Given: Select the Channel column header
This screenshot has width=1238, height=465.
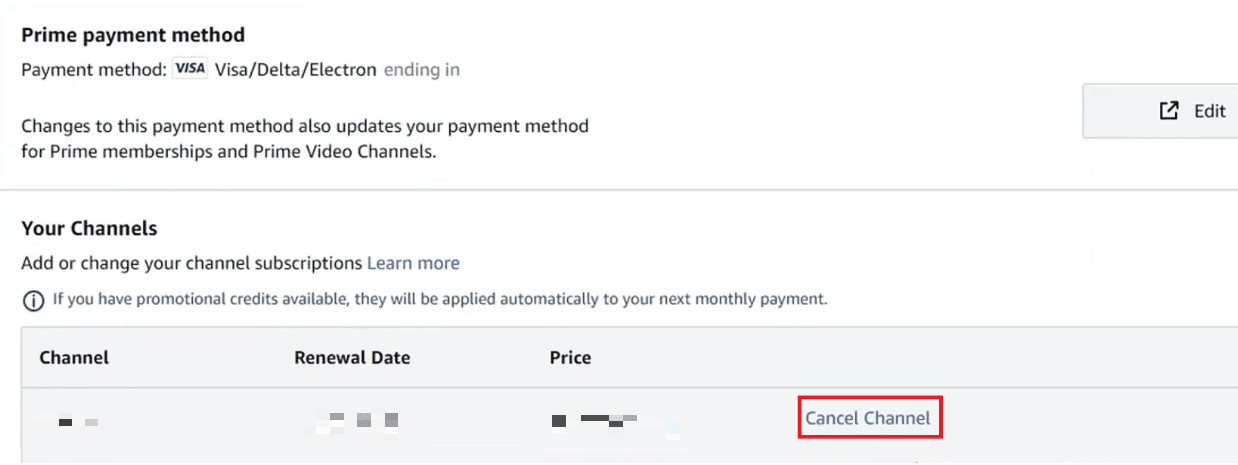Looking at the screenshot, I should [x=74, y=357].
